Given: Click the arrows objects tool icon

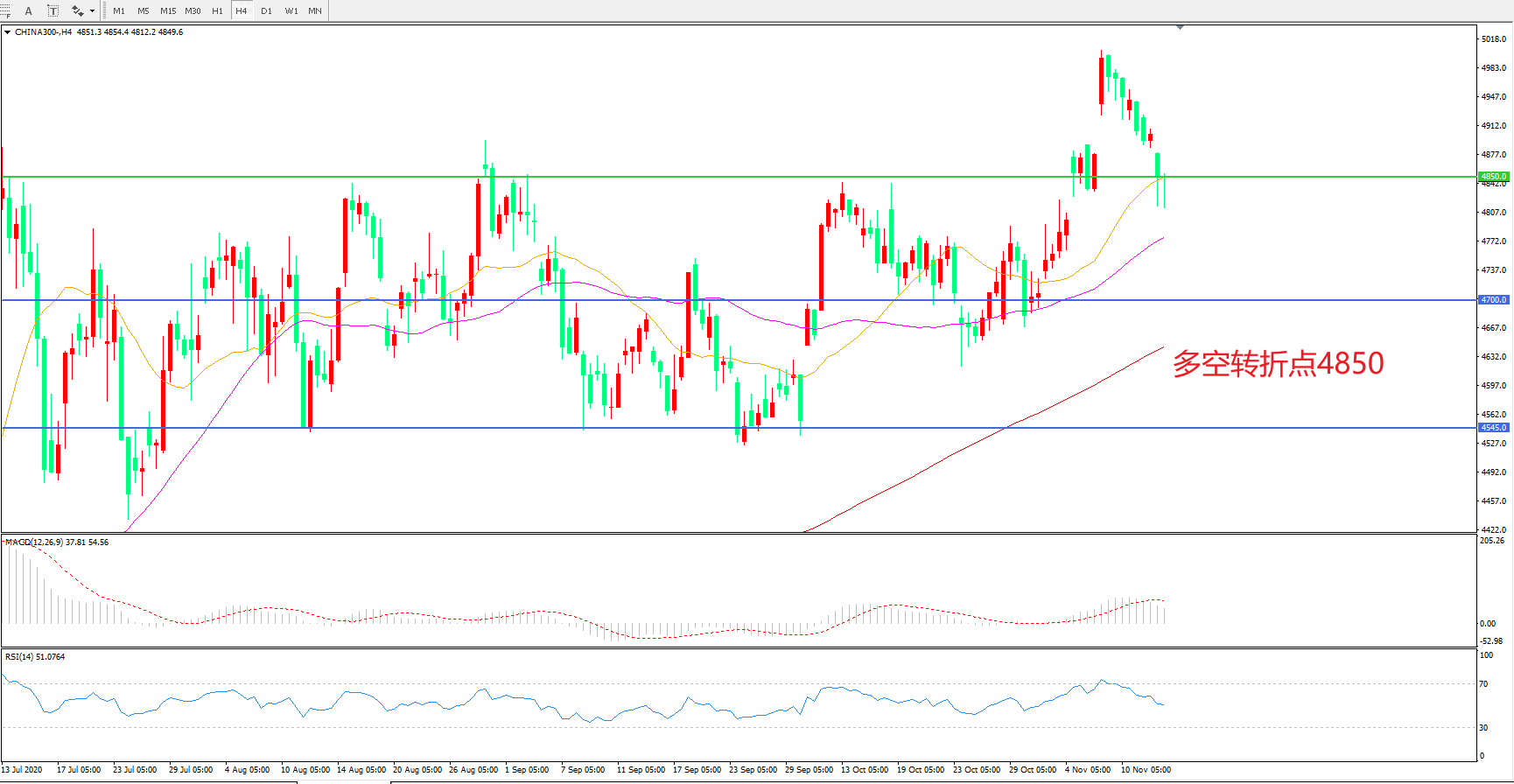Looking at the screenshot, I should click(x=77, y=10).
